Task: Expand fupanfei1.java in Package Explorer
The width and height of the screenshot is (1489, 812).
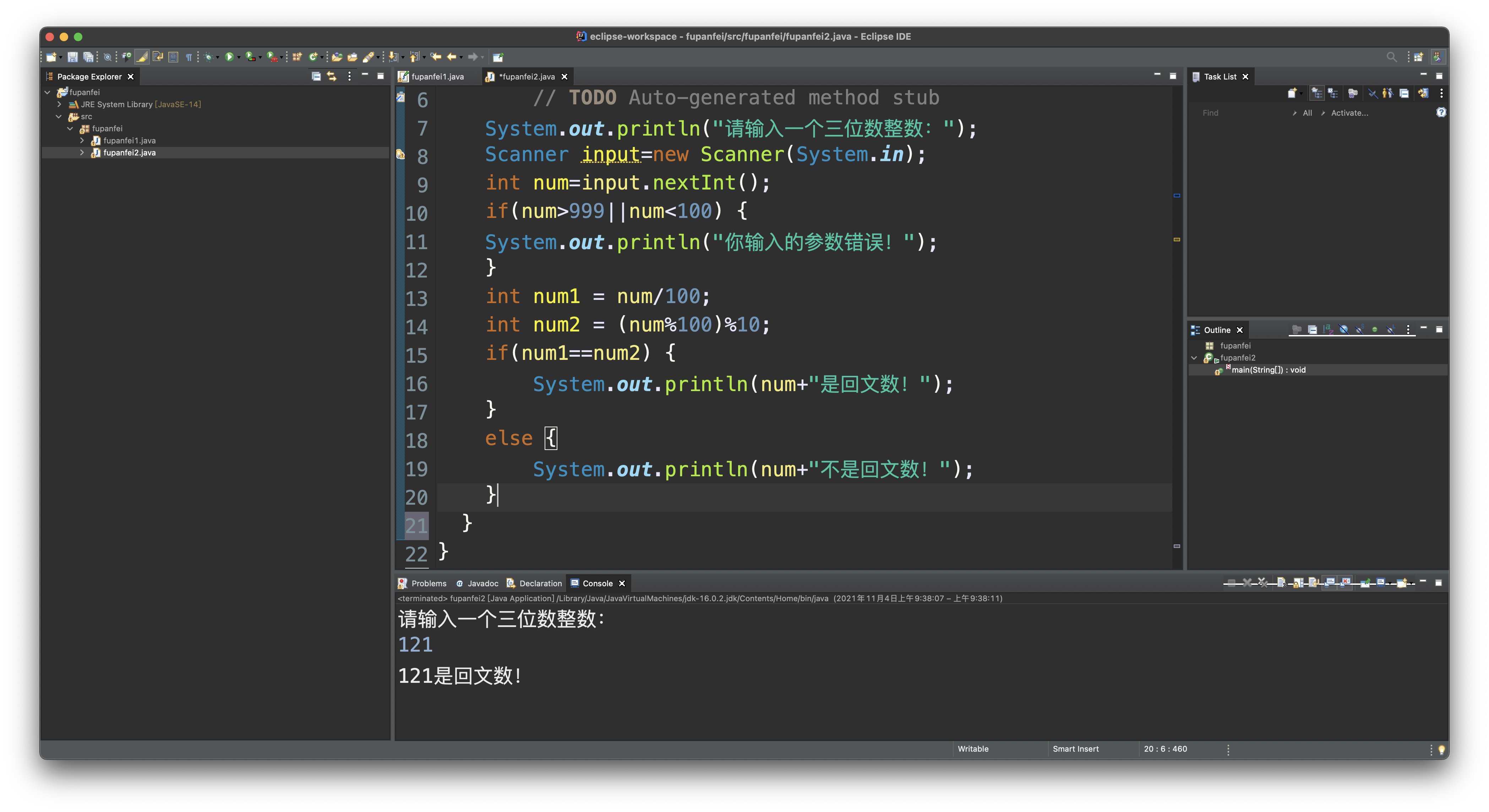Action: click(x=82, y=141)
